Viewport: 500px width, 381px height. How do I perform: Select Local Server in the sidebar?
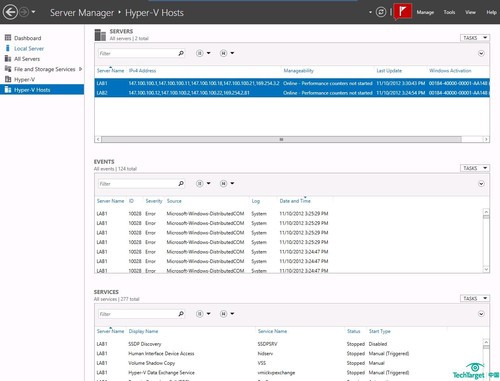[x=29, y=48]
